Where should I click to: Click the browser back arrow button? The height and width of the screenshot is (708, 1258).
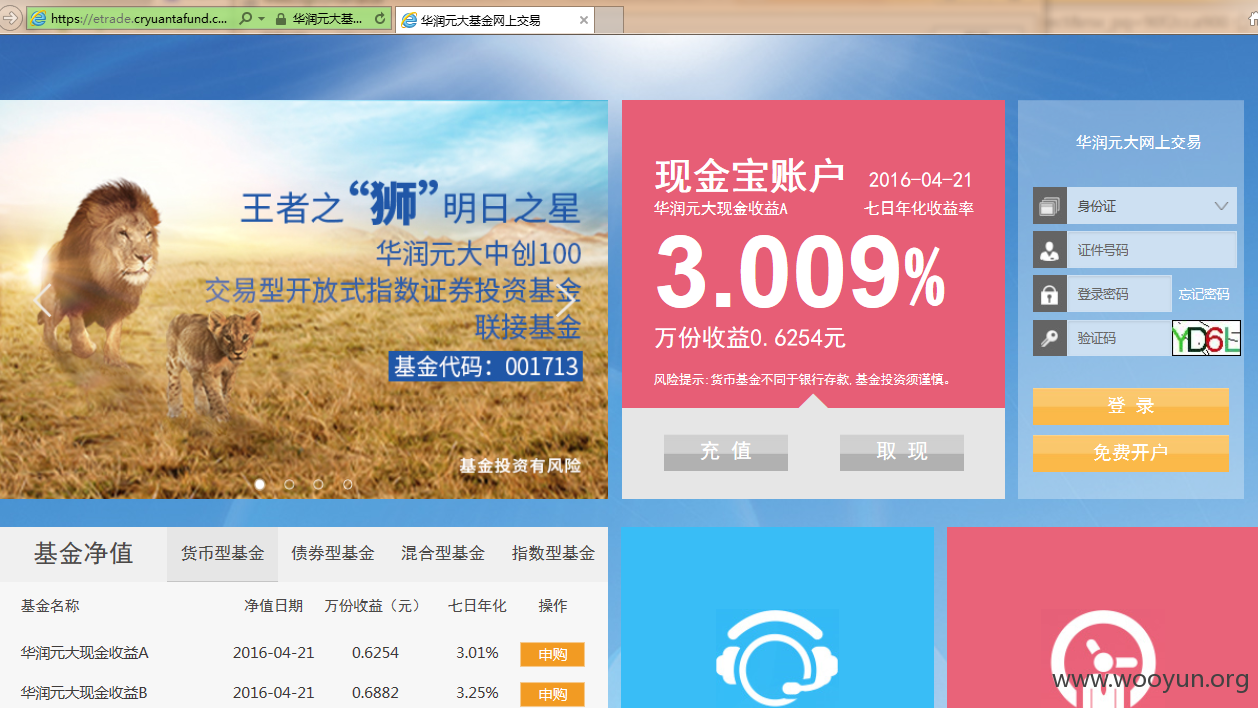pos(10,18)
